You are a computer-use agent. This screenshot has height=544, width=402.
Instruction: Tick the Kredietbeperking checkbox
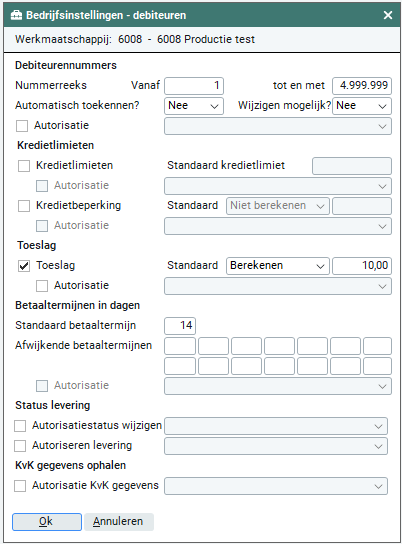(24, 206)
